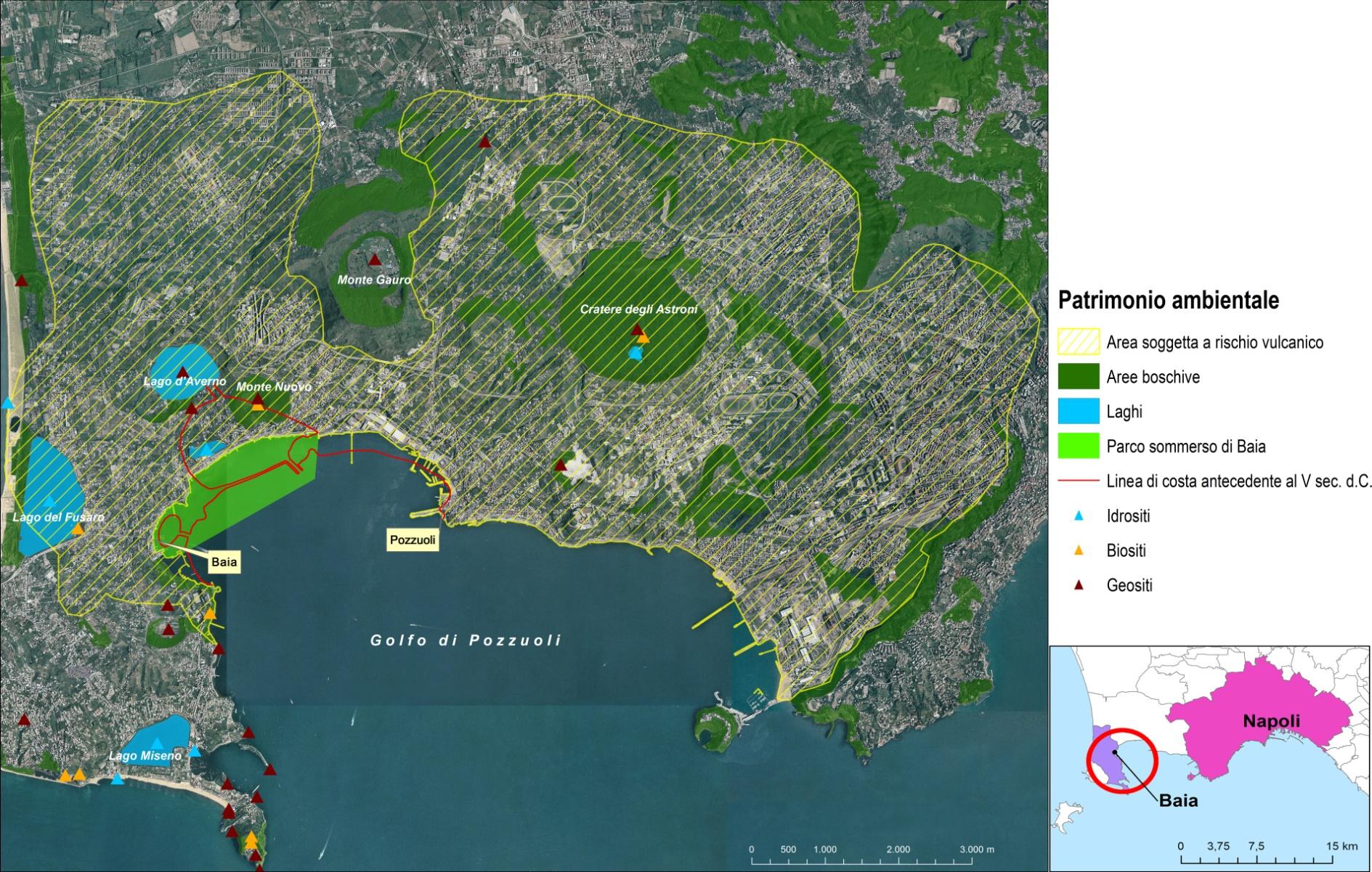Click the Monte Gauro label
The width and height of the screenshot is (1372, 872).
(374, 280)
